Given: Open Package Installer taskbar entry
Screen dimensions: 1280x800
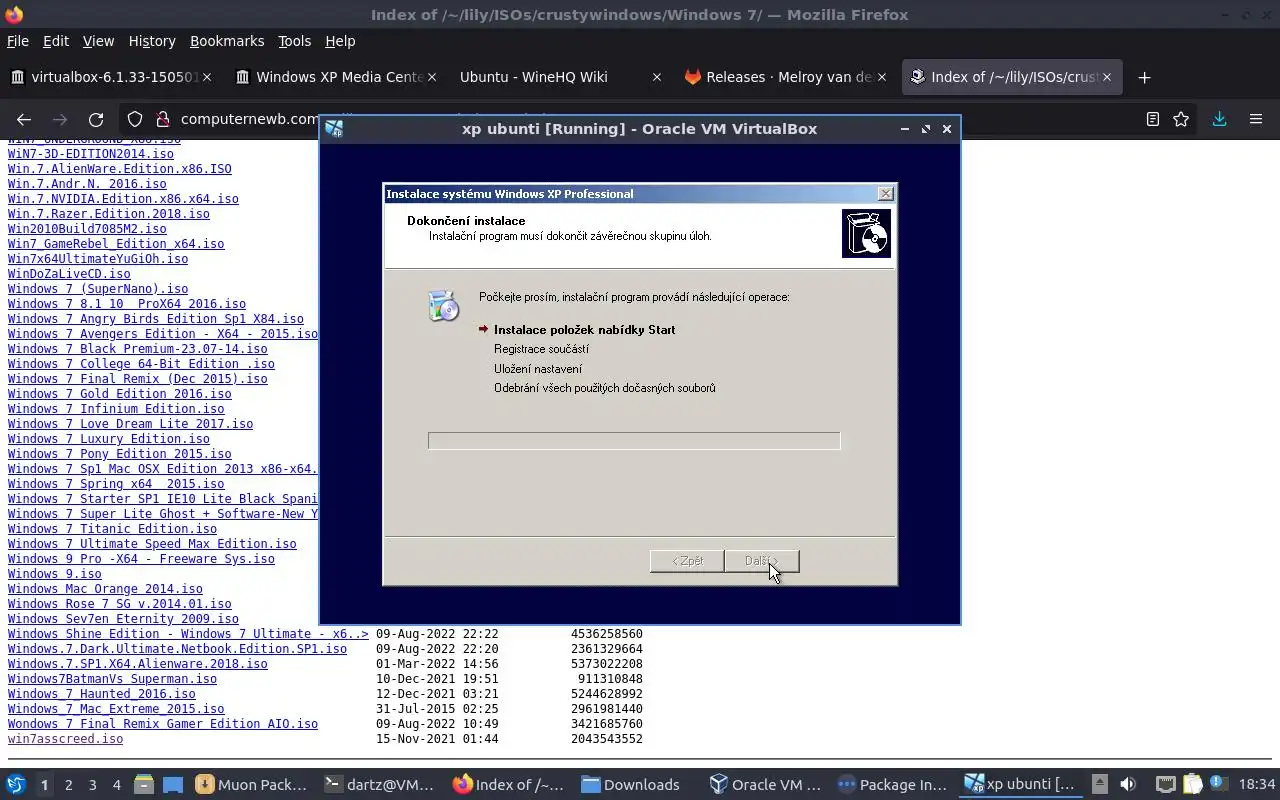Looking at the screenshot, I should (x=894, y=785).
